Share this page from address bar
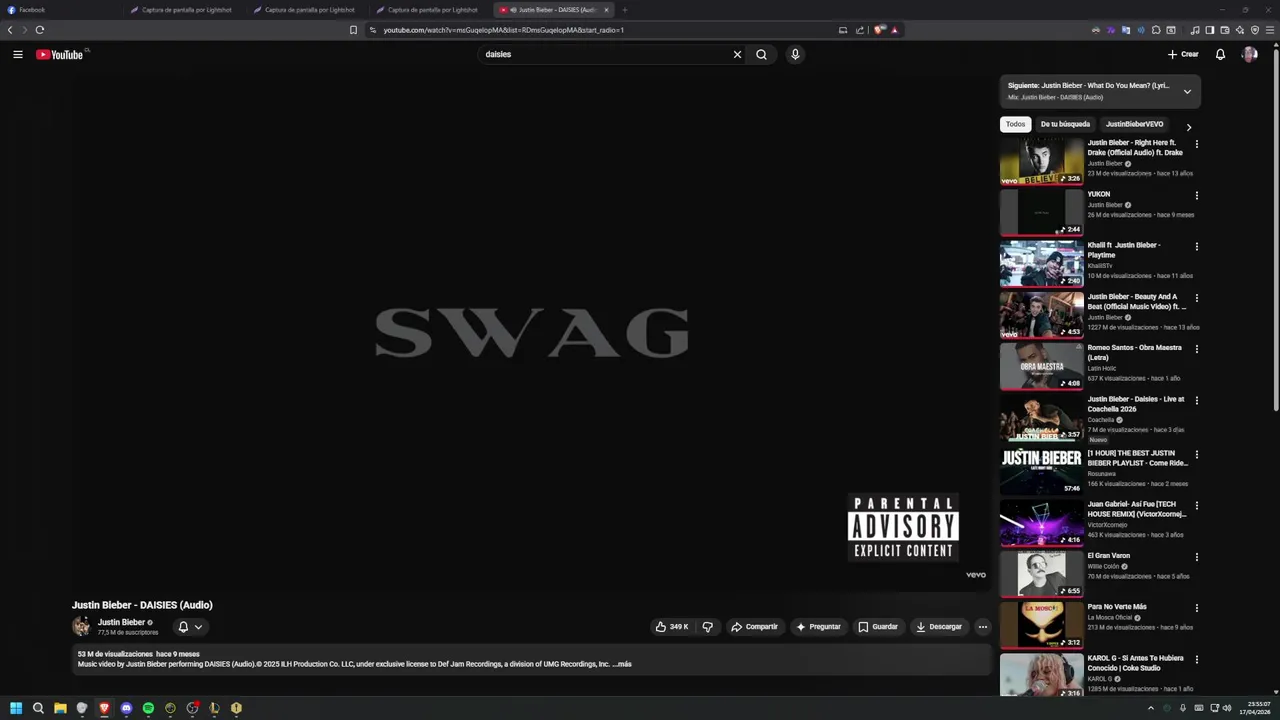 point(860,30)
